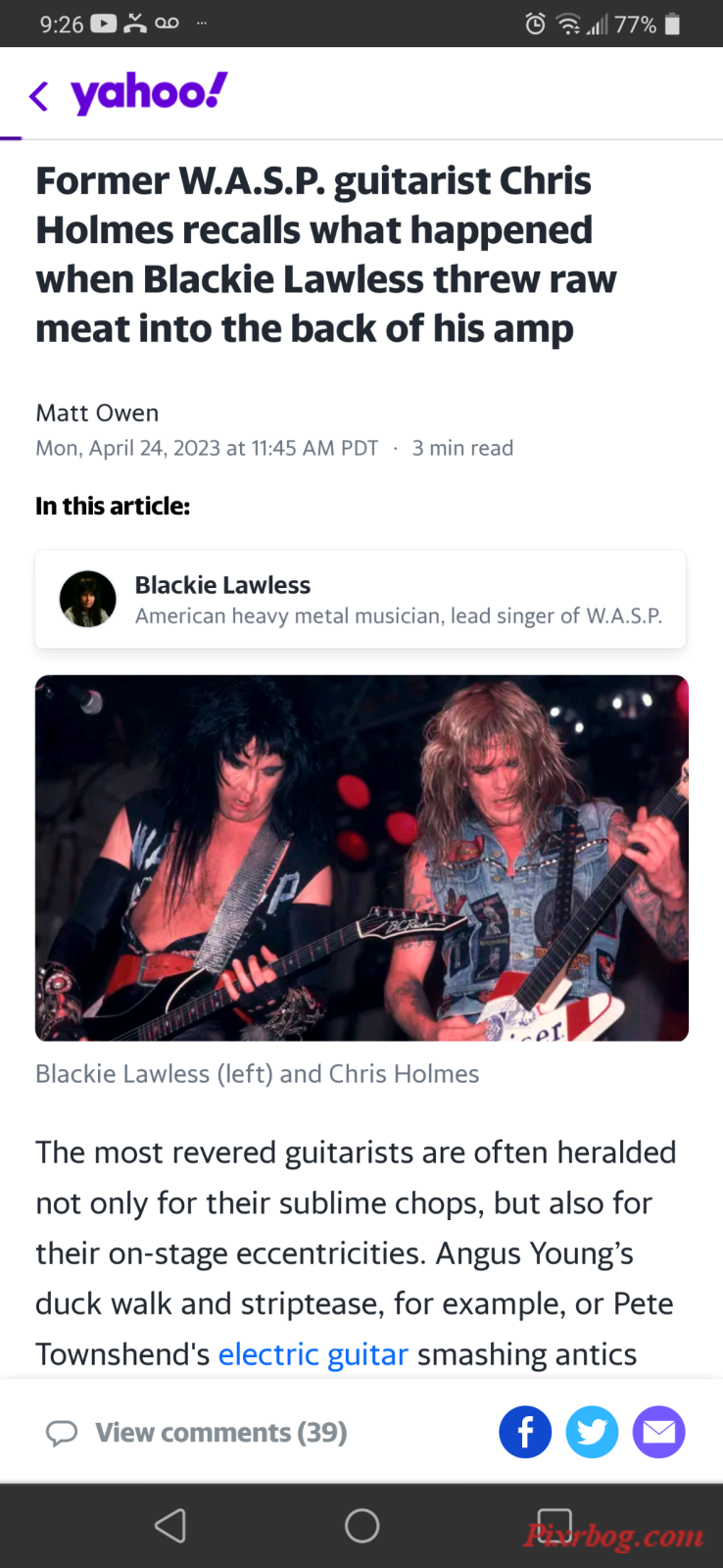This screenshot has width=723, height=1568.
Task: Share article on Facebook
Action: pos(525,1432)
